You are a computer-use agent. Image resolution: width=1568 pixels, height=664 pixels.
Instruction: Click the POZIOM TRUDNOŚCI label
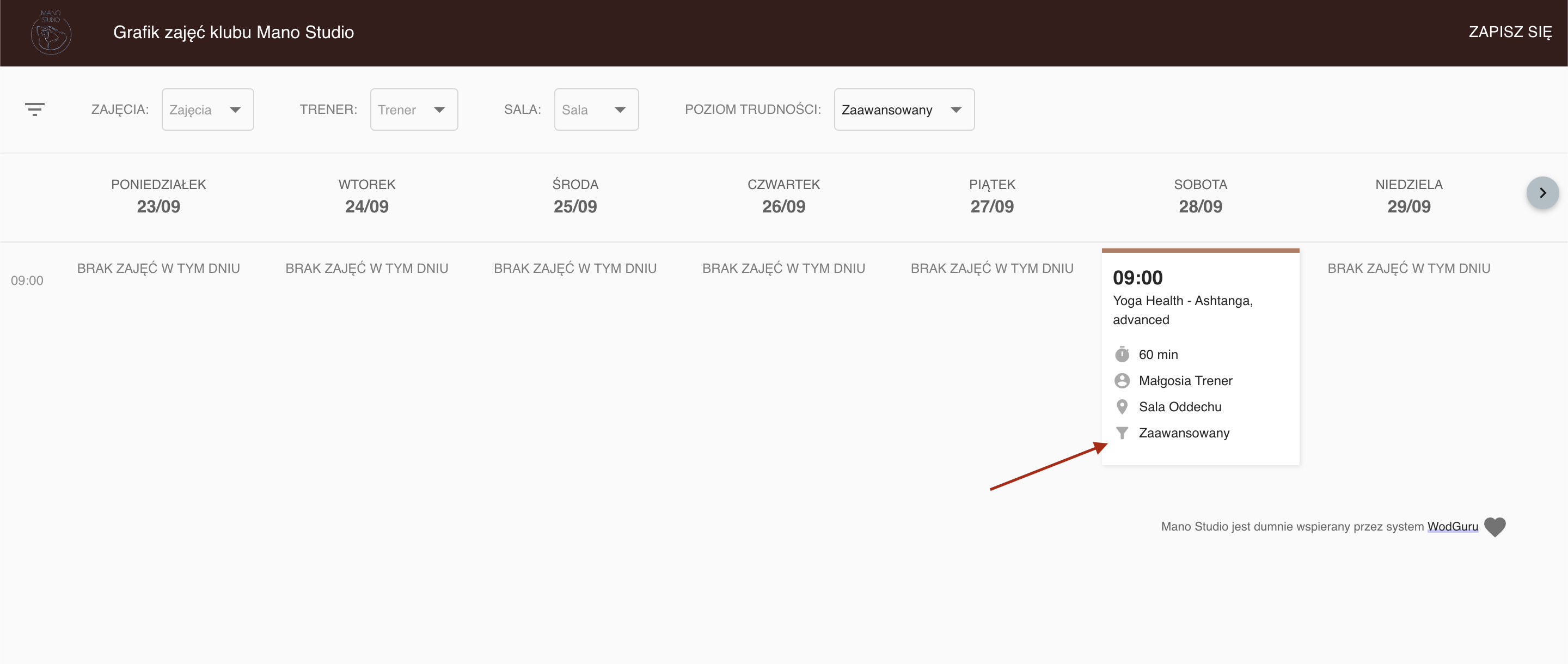752,109
